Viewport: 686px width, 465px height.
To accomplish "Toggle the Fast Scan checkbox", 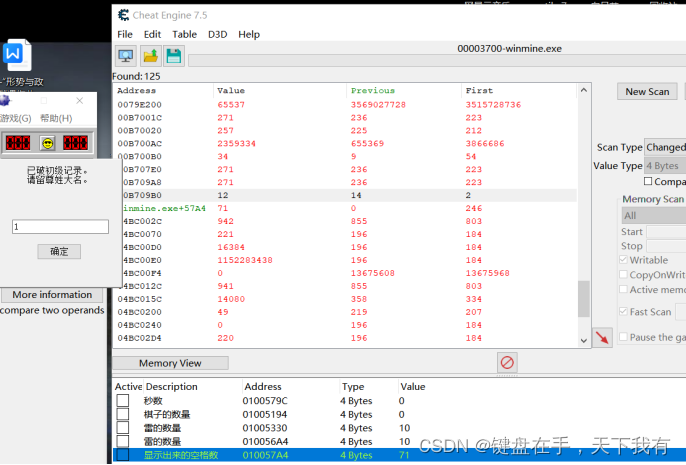I will (x=623, y=311).
